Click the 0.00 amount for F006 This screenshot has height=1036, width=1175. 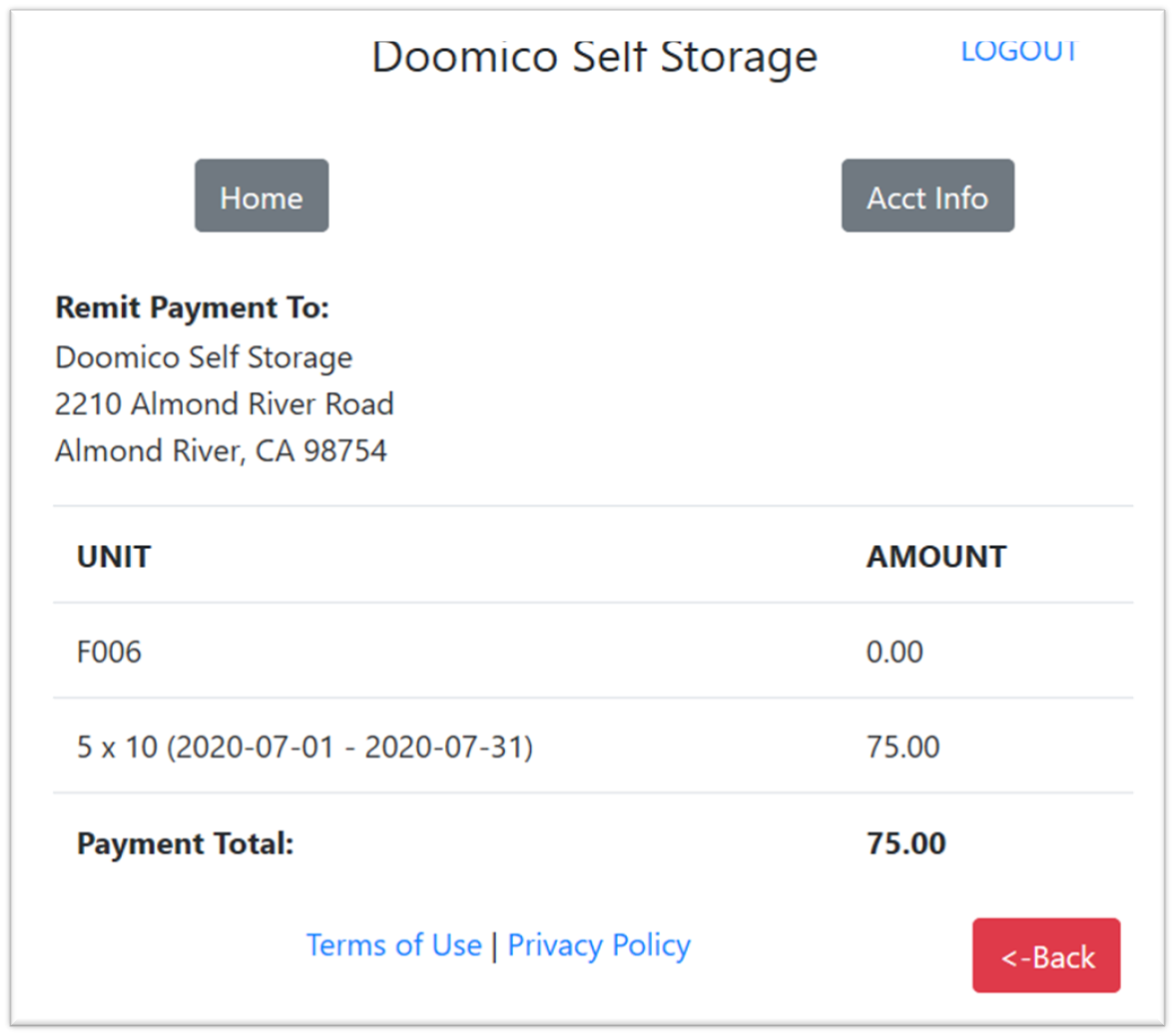[894, 652]
